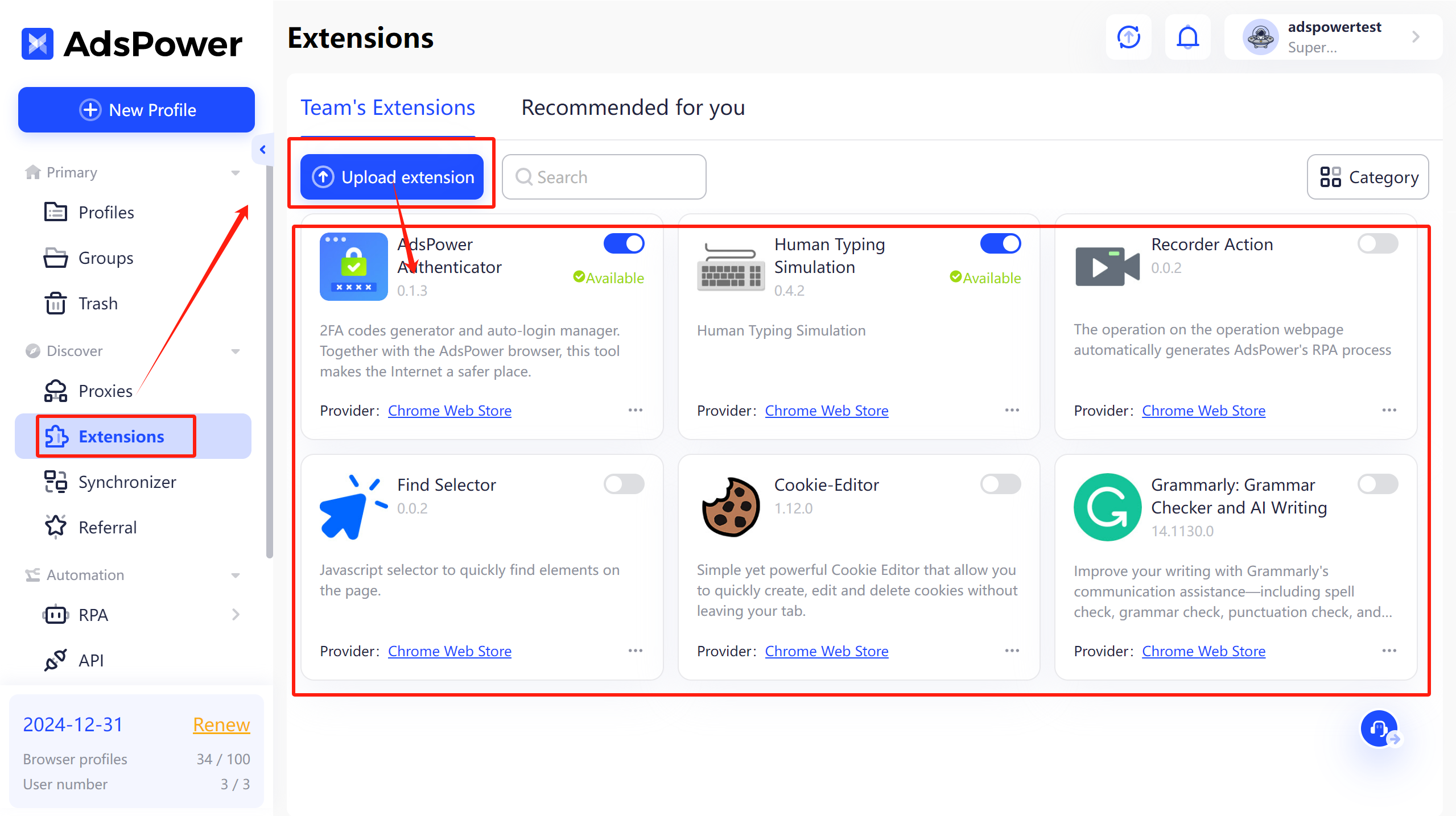
Task: Click the extension Search field
Action: [604, 177]
